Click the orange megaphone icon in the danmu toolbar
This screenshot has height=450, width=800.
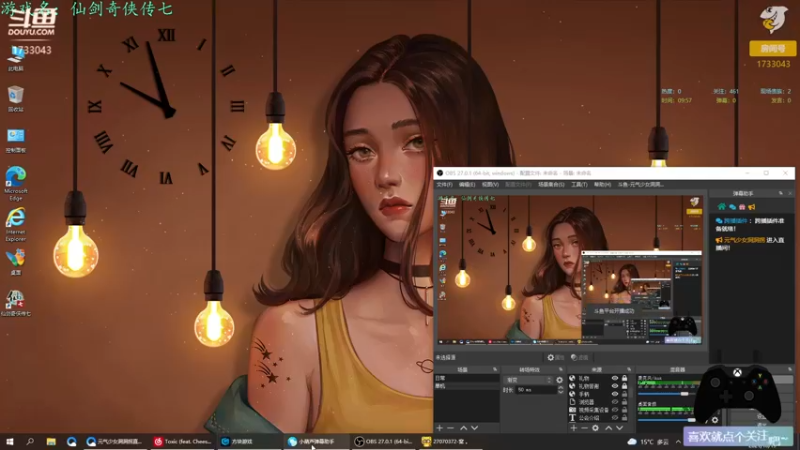(752, 207)
